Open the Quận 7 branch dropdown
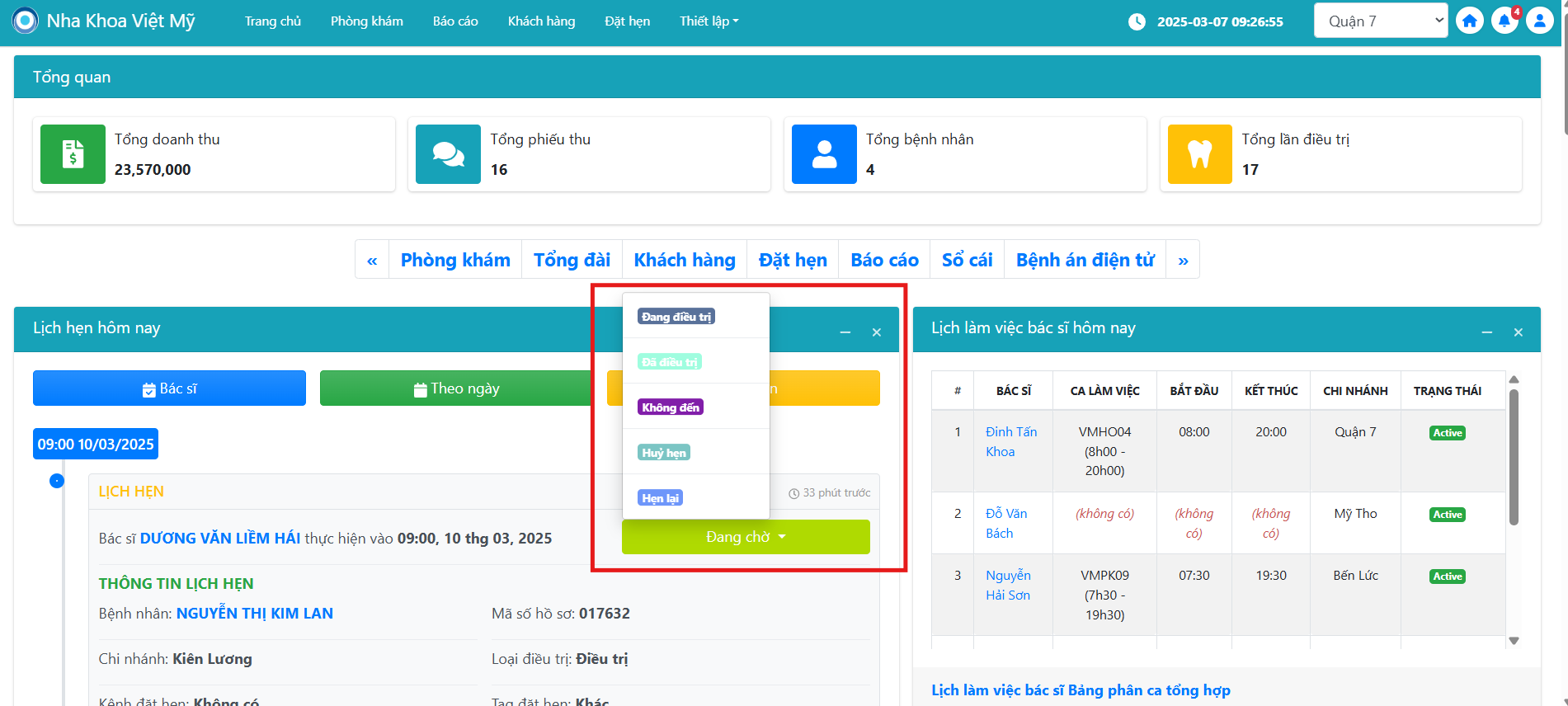1568x706 pixels. [1386, 21]
